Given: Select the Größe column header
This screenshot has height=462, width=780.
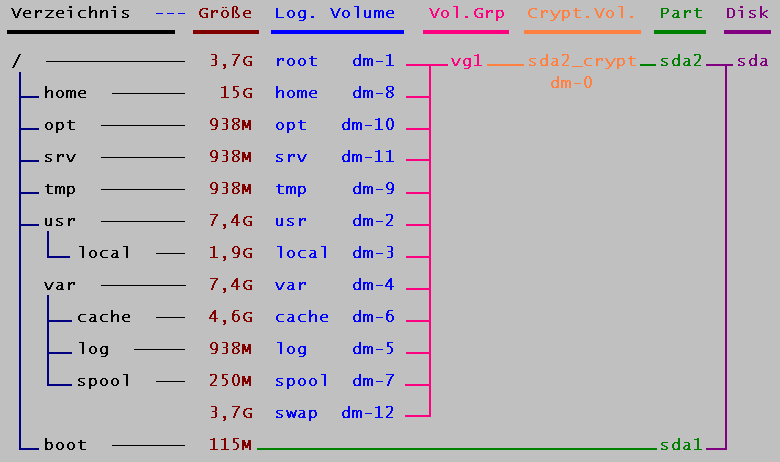Looking at the screenshot, I should click(225, 14).
